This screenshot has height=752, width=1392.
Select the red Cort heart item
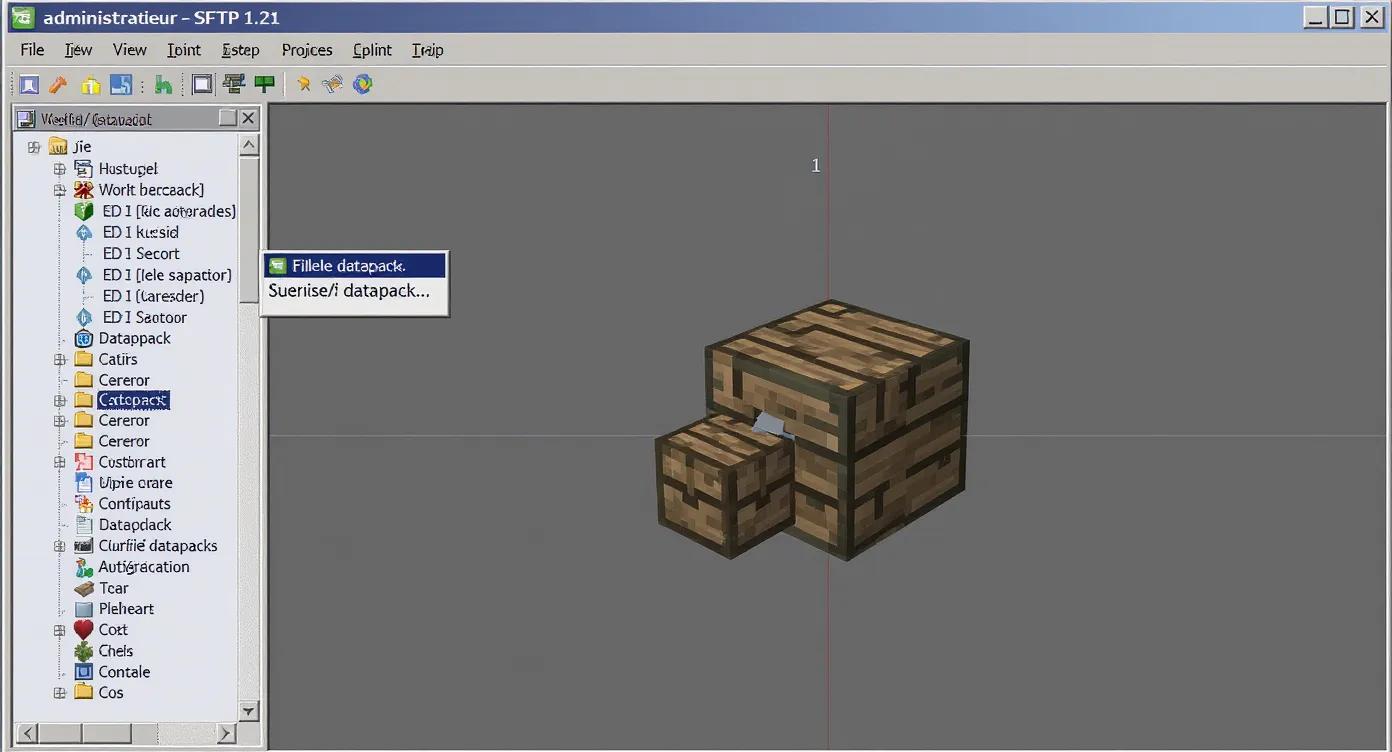pyautogui.click(x=112, y=629)
